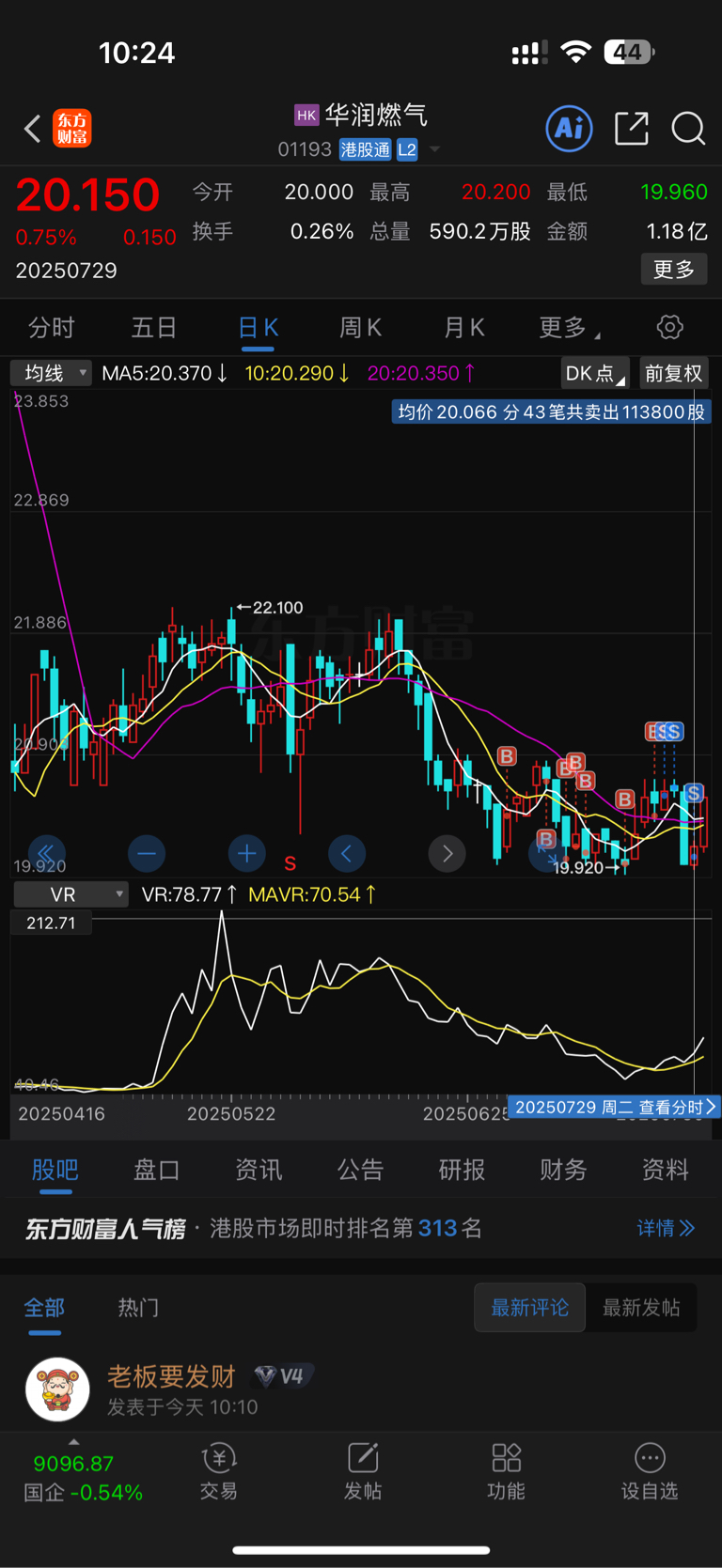Tap the 总量 590.2万股 value
The height and width of the screenshot is (1568, 722).
pos(479,231)
